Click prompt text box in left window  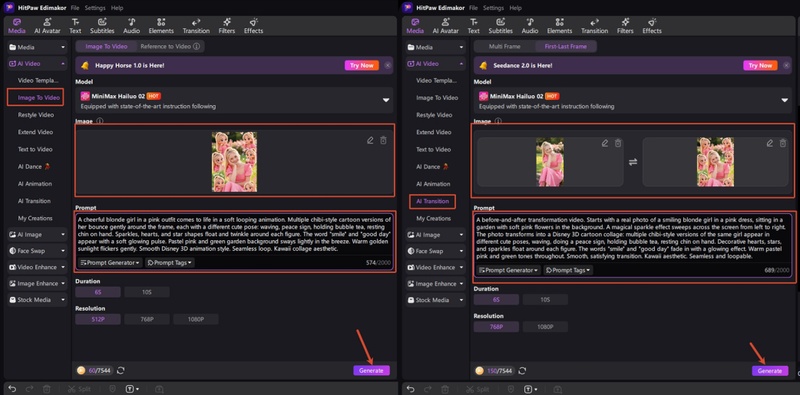(x=235, y=234)
